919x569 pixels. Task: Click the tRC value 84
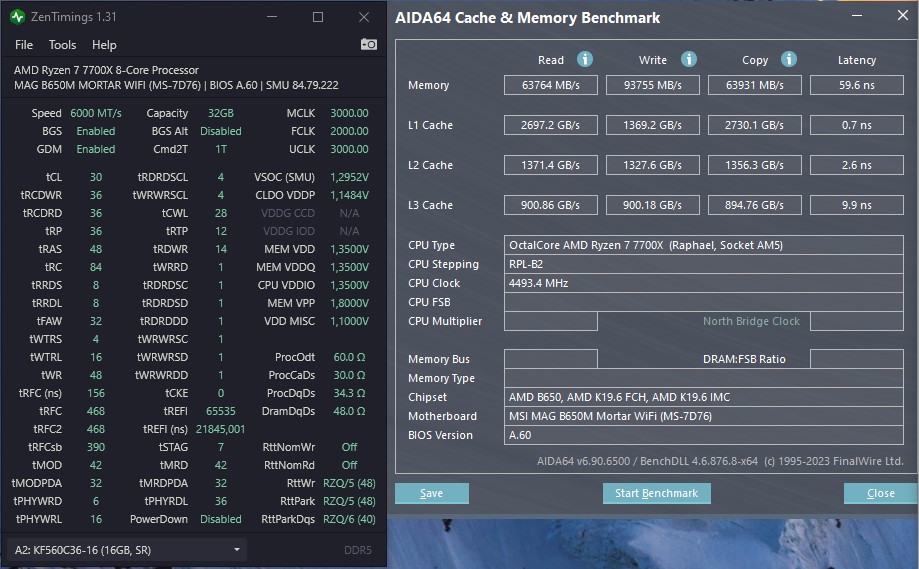pyautogui.click(x=96, y=267)
